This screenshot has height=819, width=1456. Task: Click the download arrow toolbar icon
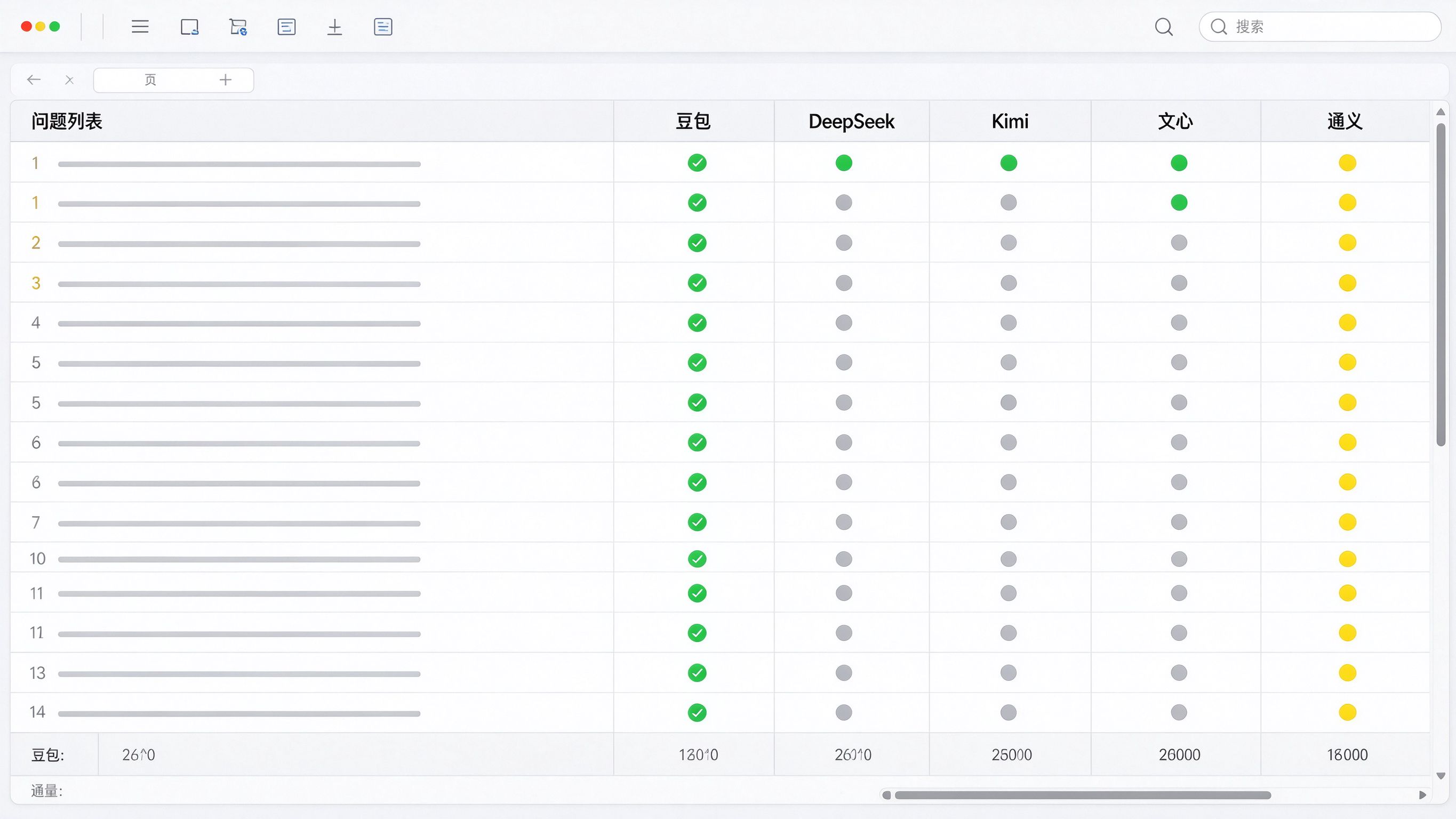[x=334, y=27]
